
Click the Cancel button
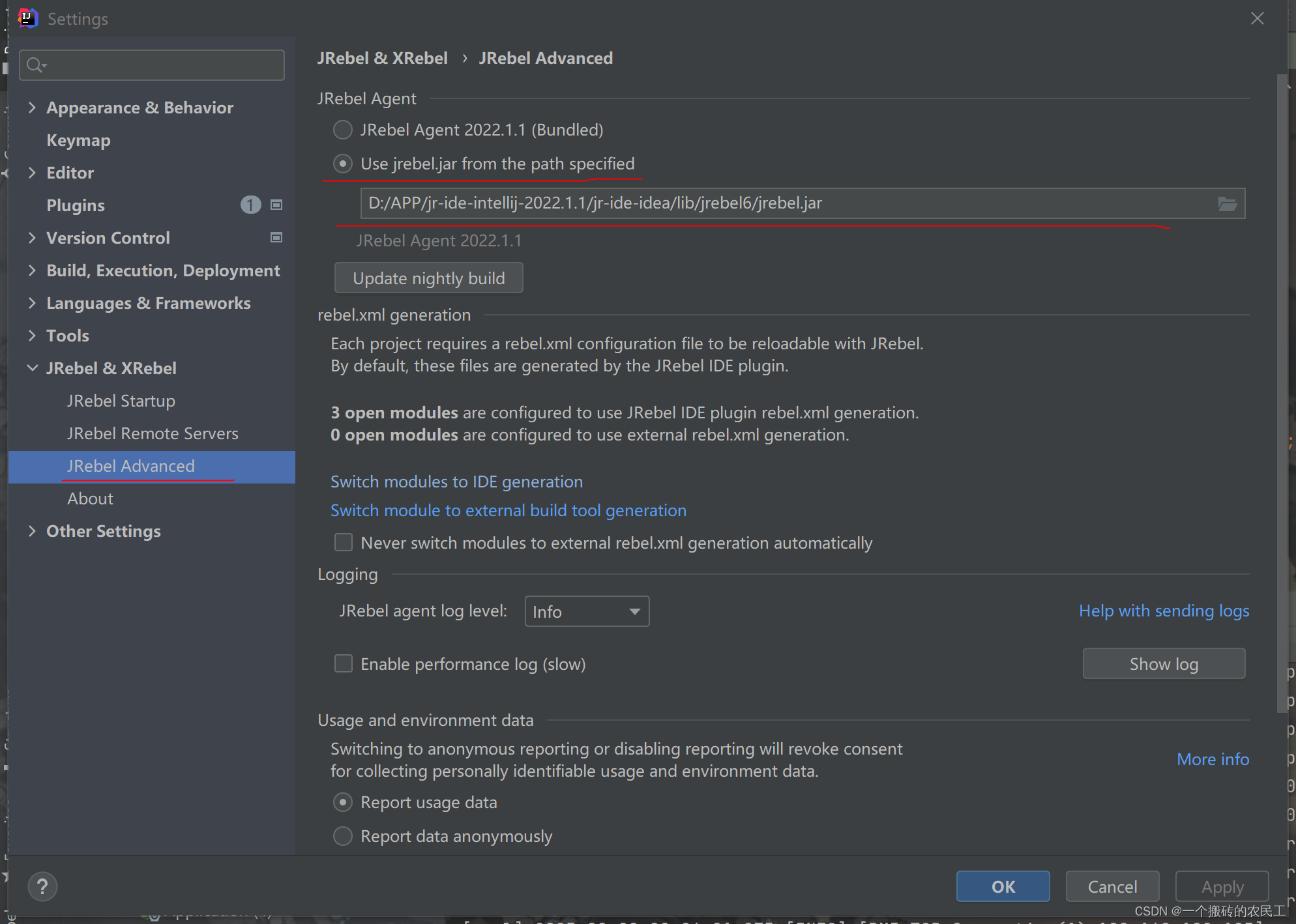tap(1112, 886)
